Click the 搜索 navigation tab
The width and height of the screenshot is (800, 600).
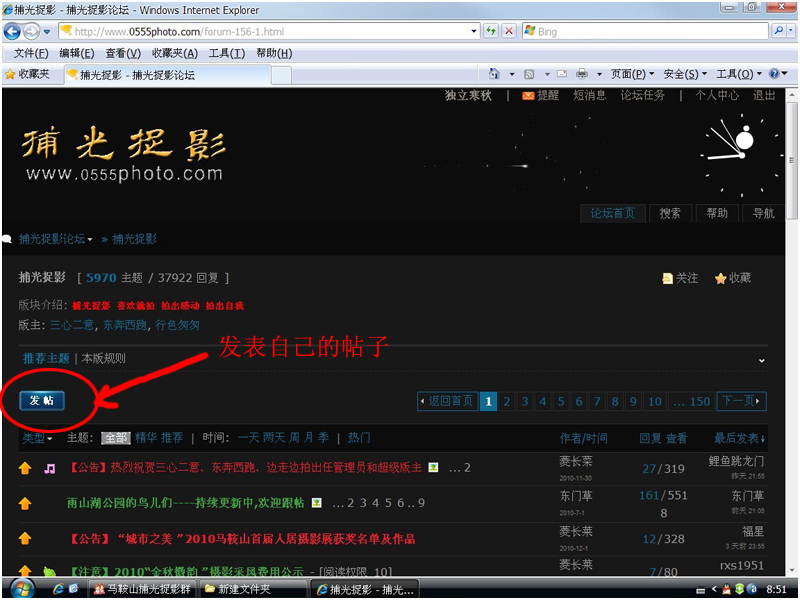670,213
